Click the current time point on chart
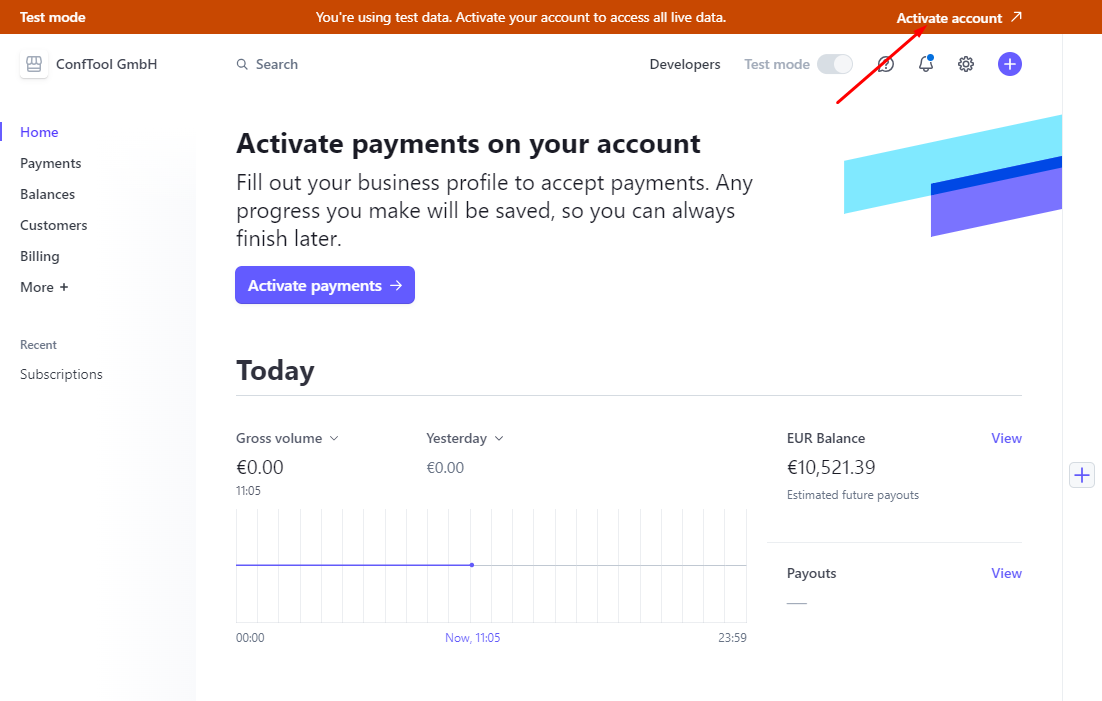 [x=472, y=565]
